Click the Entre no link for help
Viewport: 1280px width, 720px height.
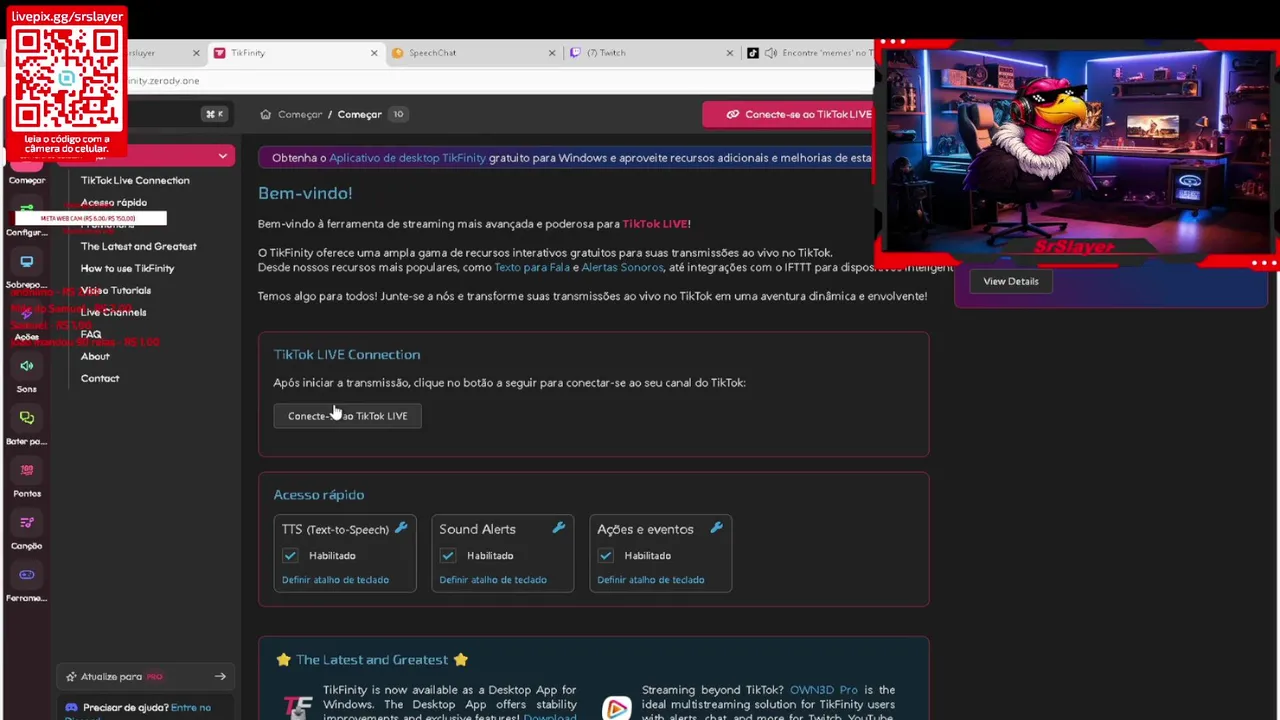click(191, 708)
